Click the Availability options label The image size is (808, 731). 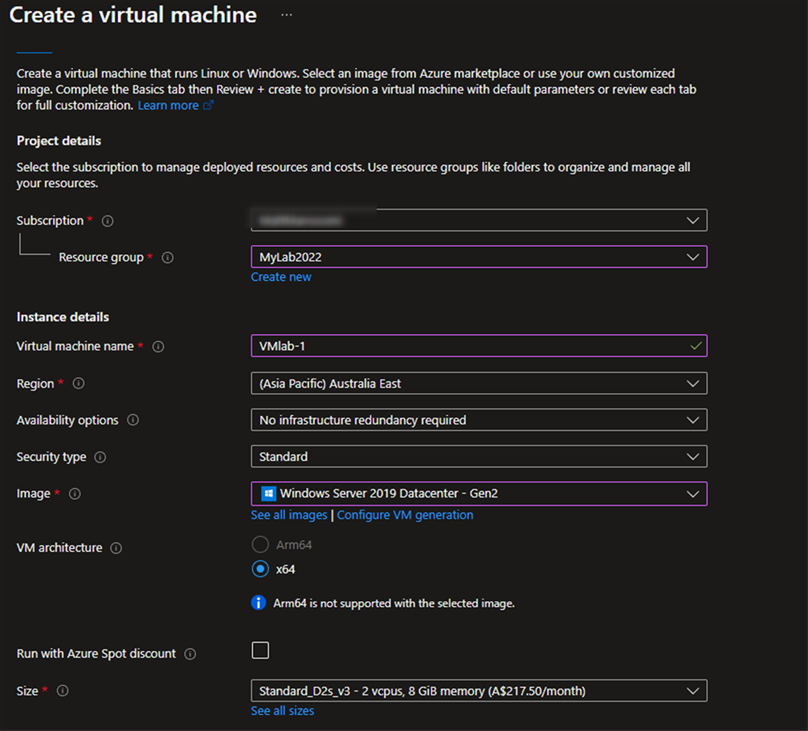point(68,420)
